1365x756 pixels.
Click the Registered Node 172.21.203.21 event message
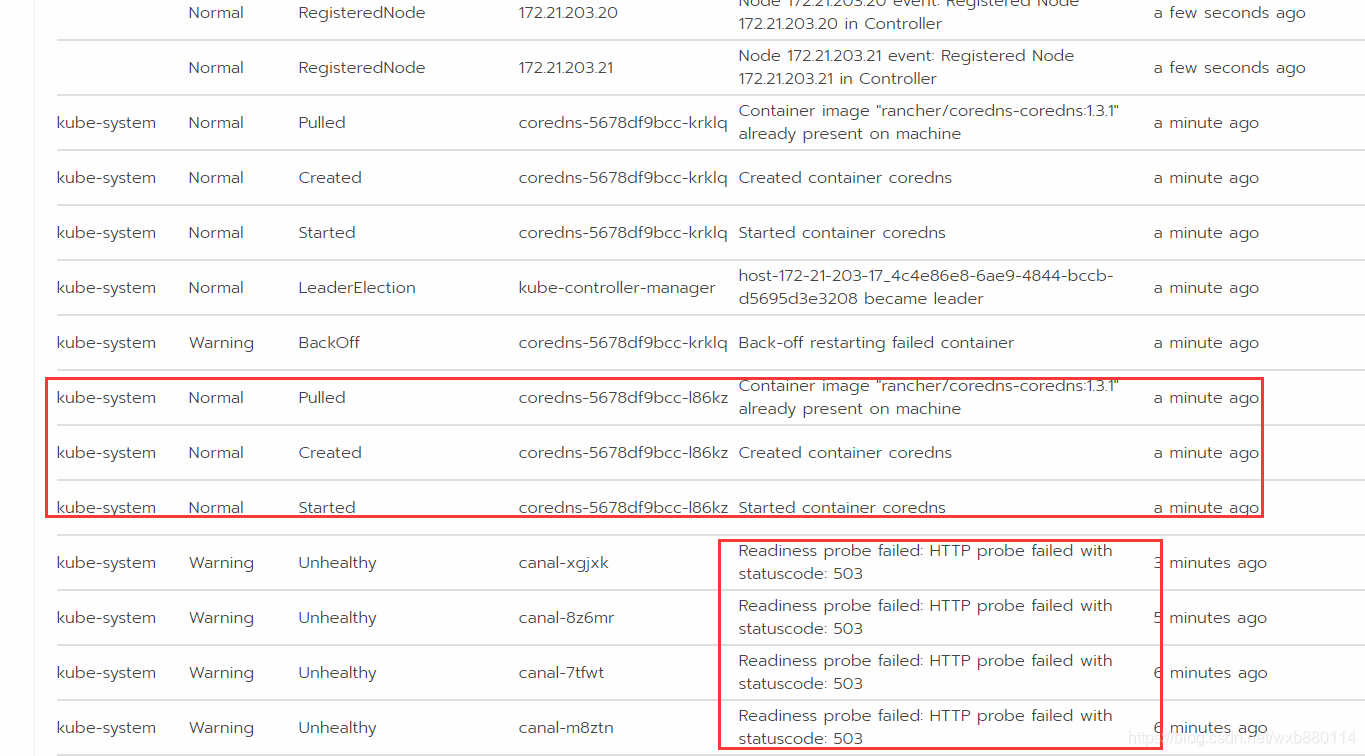tap(905, 66)
